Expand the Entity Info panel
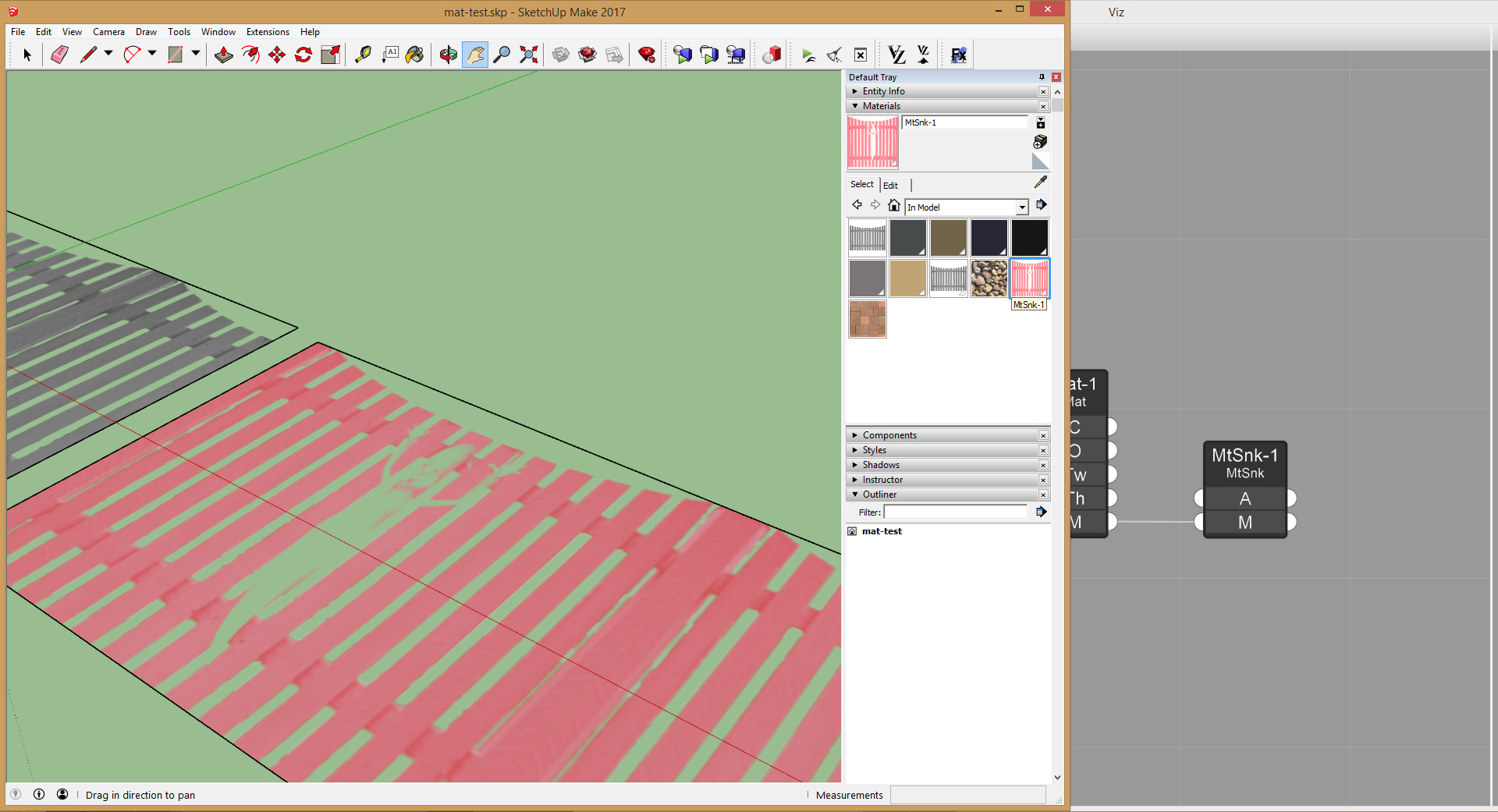Image resolution: width=1498 pixels, height=812 pixels. pyautogui.click(x=883, y=91)
